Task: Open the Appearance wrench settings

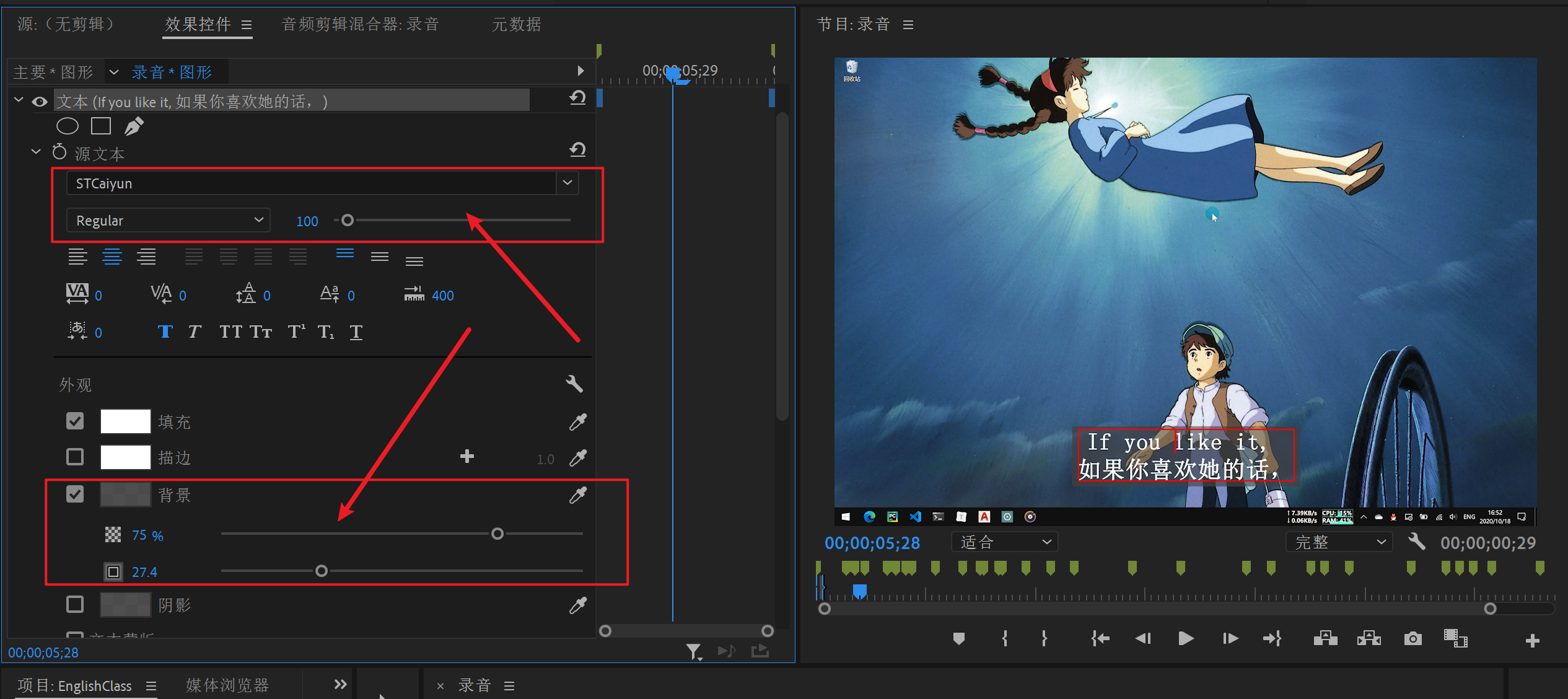Action: click(x=574, y=384)
